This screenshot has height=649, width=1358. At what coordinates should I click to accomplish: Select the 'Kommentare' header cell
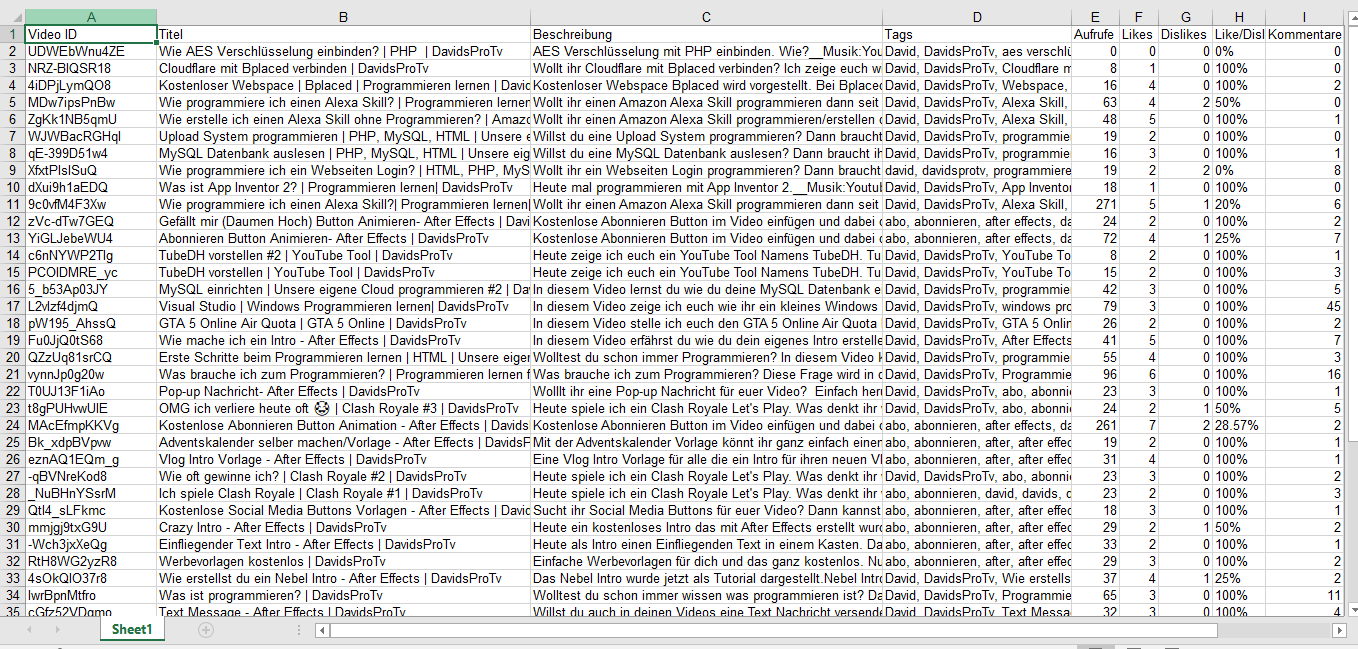1304,35
